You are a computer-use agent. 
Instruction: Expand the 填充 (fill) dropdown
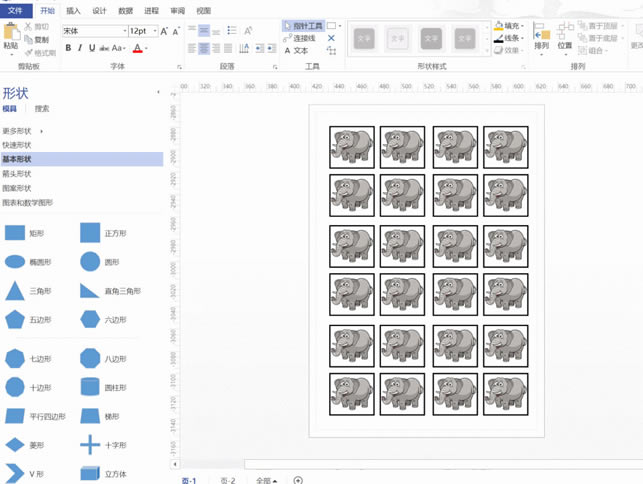(512, 25)
